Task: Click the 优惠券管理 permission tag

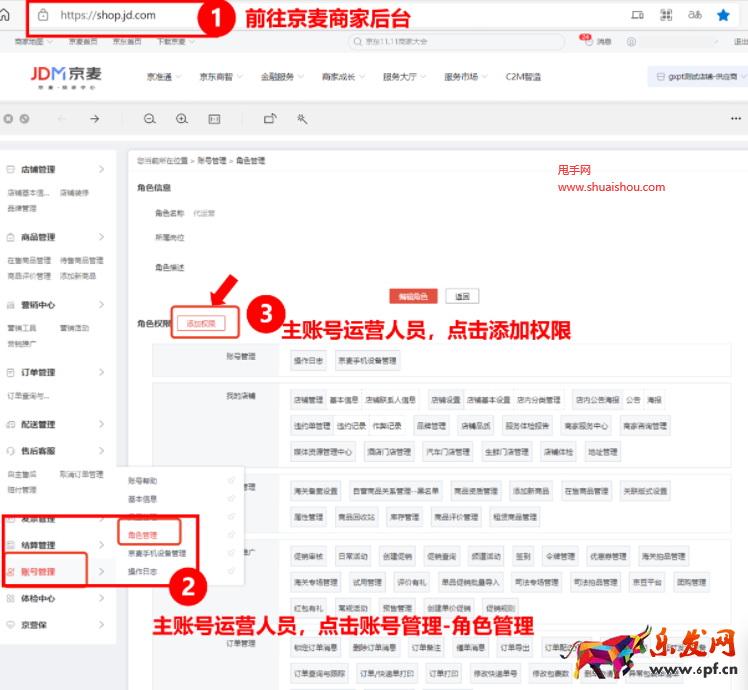Action: click(x=608, y=556)
